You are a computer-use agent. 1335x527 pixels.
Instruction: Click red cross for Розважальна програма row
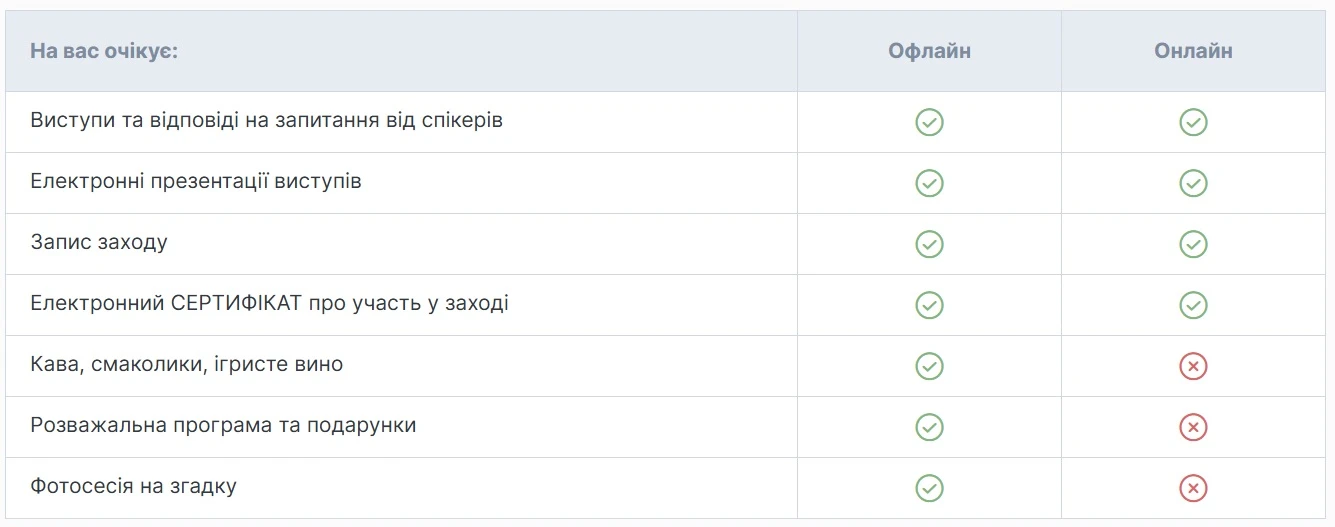tap(1193, 427)
